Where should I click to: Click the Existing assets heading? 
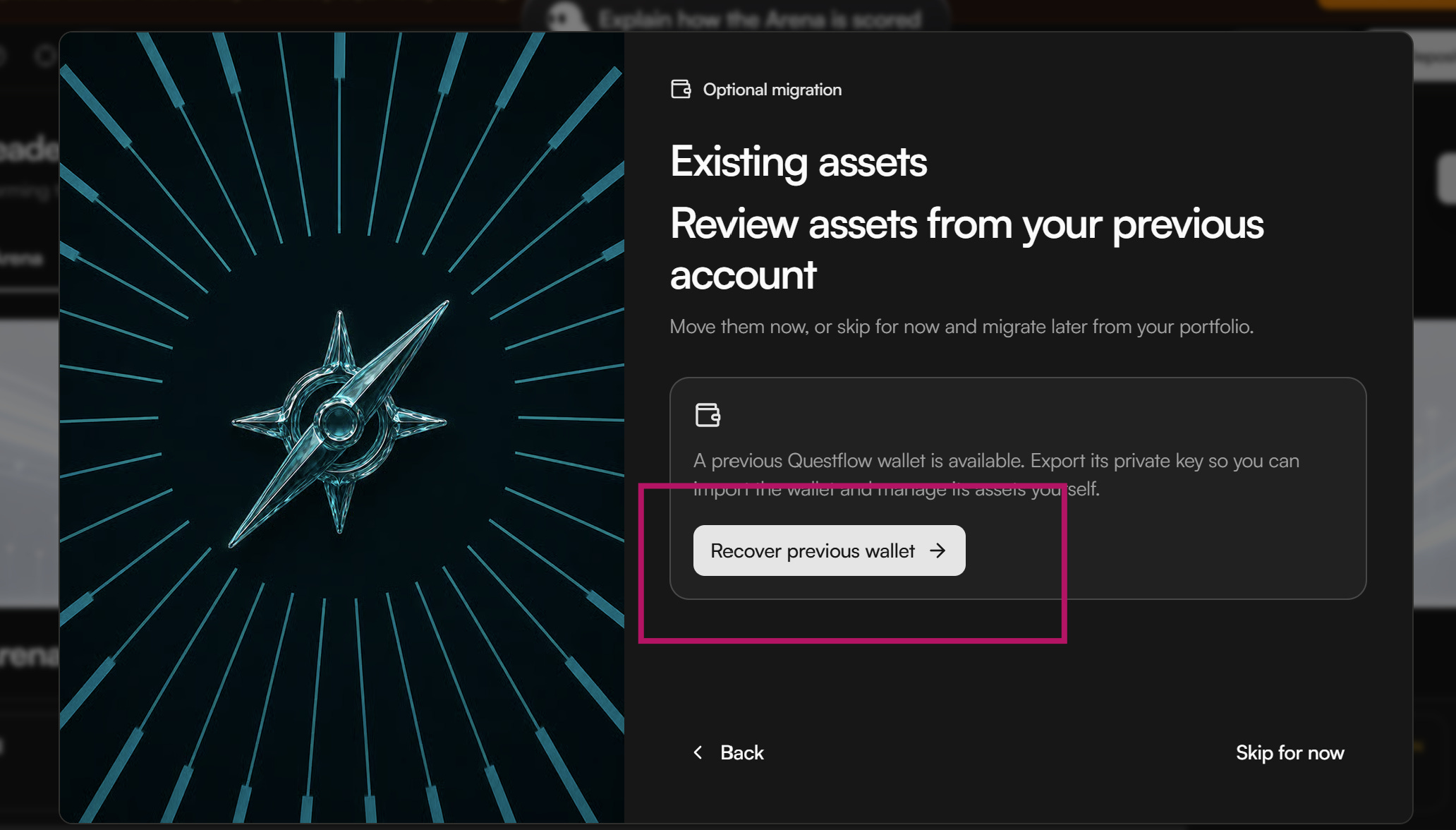click(x=798, y=162)
